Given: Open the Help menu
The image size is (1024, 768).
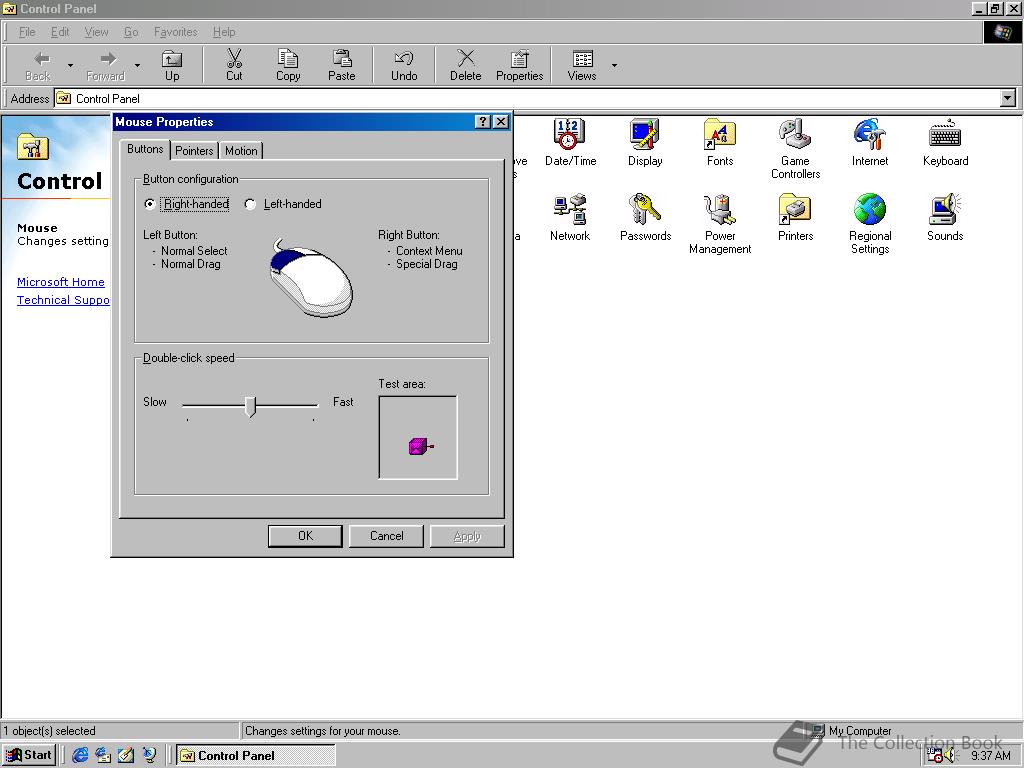Looking at the screenshot, I should pos(224,32).
